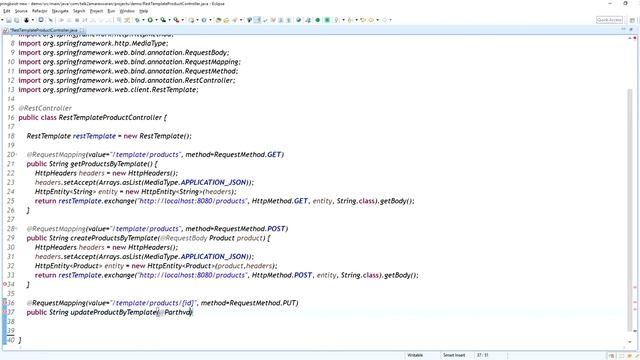Click the New Java Class icon

pos(204,20)
